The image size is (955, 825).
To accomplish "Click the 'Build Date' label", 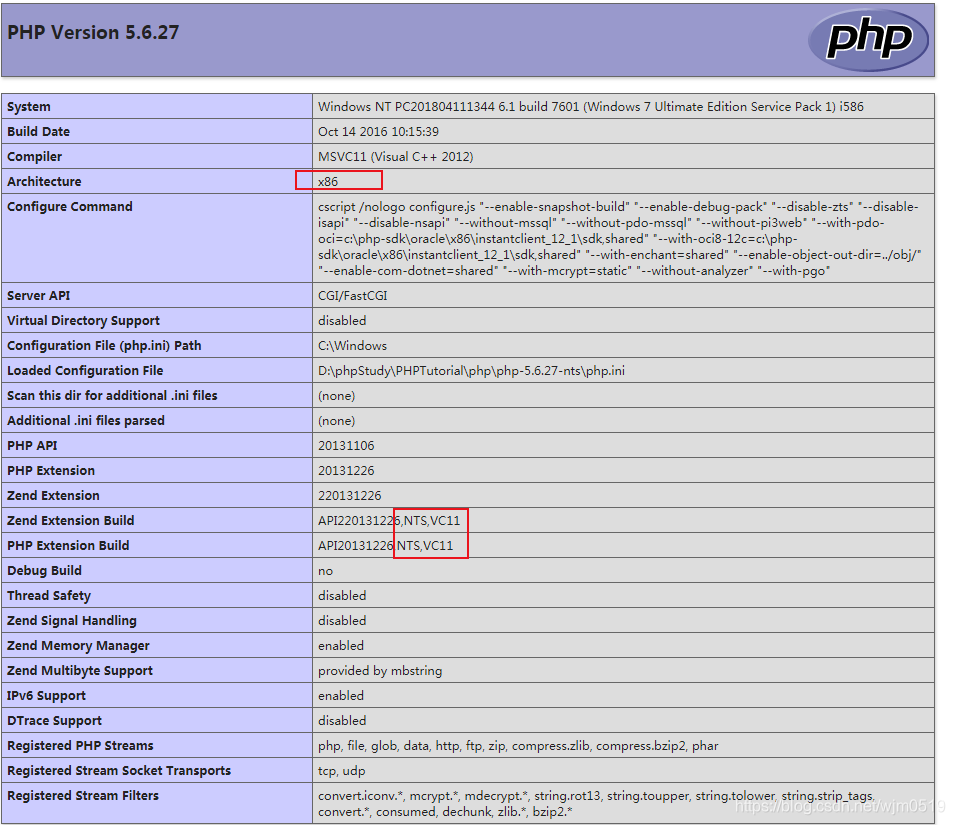I will point(38,132).
